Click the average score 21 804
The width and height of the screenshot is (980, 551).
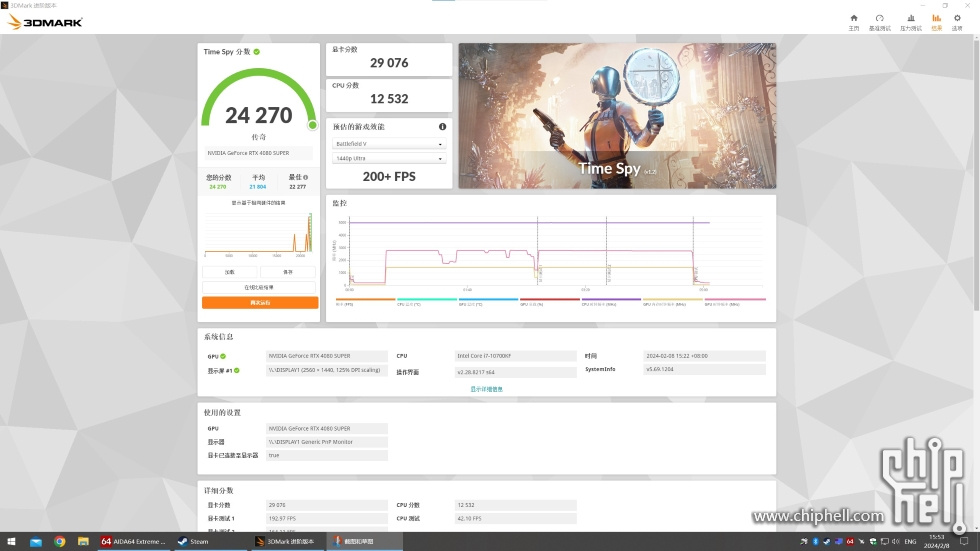click(258, 187)
